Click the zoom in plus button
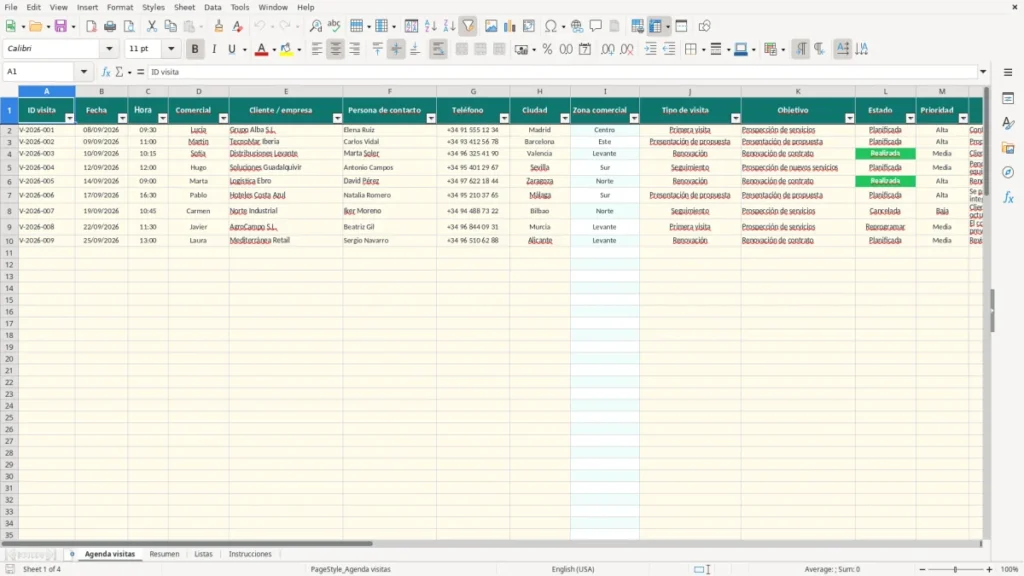Image resolution: width=1024 pixels, height=576 pixels. (989, 569)
